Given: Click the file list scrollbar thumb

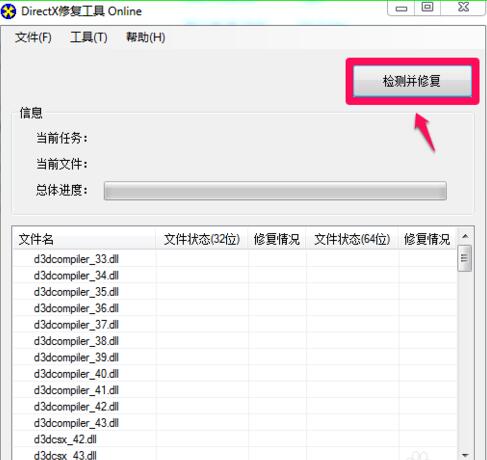Looking at the screenshot, I should click(x=465, y=258).
